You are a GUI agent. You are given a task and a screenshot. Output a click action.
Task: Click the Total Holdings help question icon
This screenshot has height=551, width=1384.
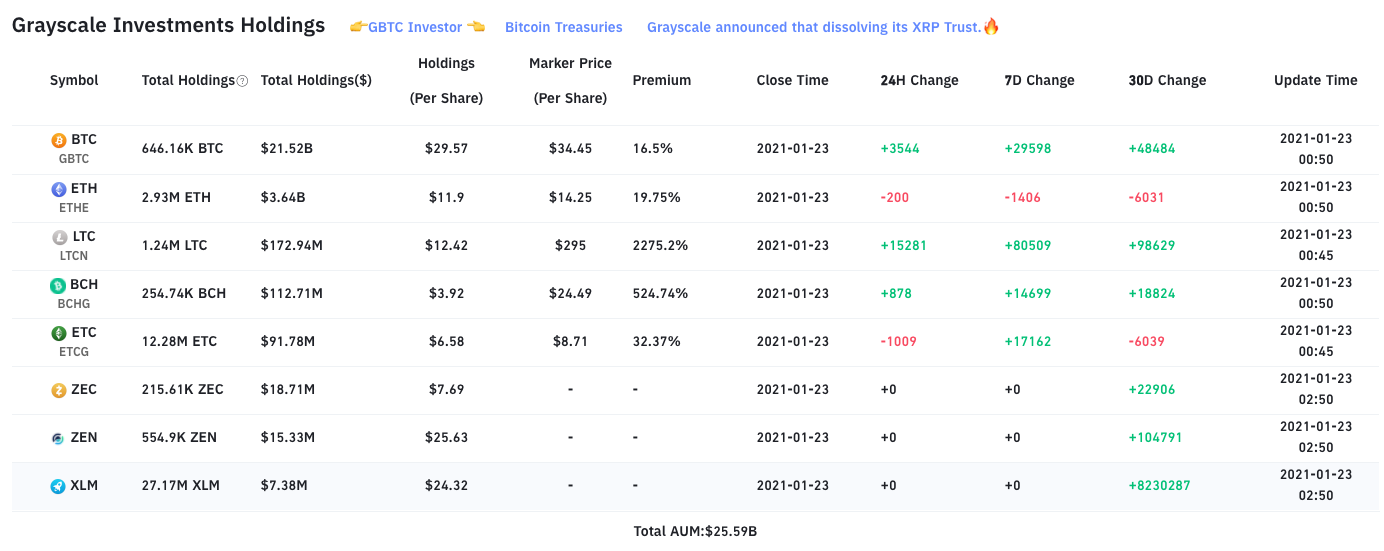click(242, 81)
